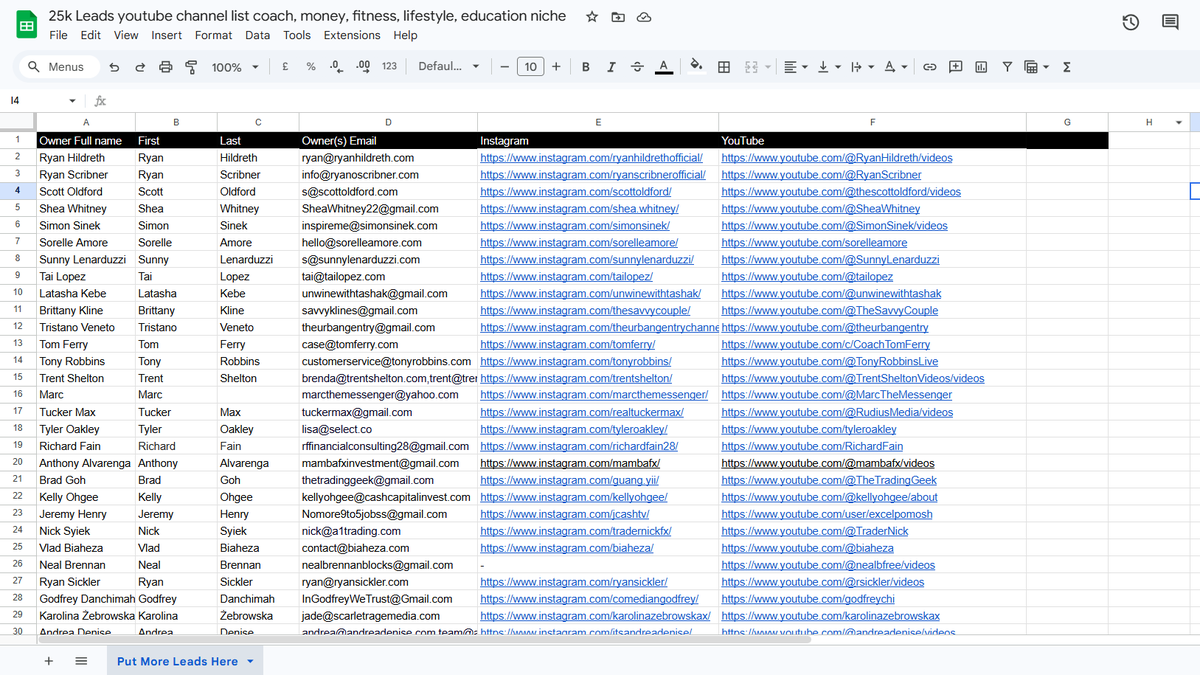
Task: Select the Owner(s) Email header cell
Action: (x=387, y=141)
